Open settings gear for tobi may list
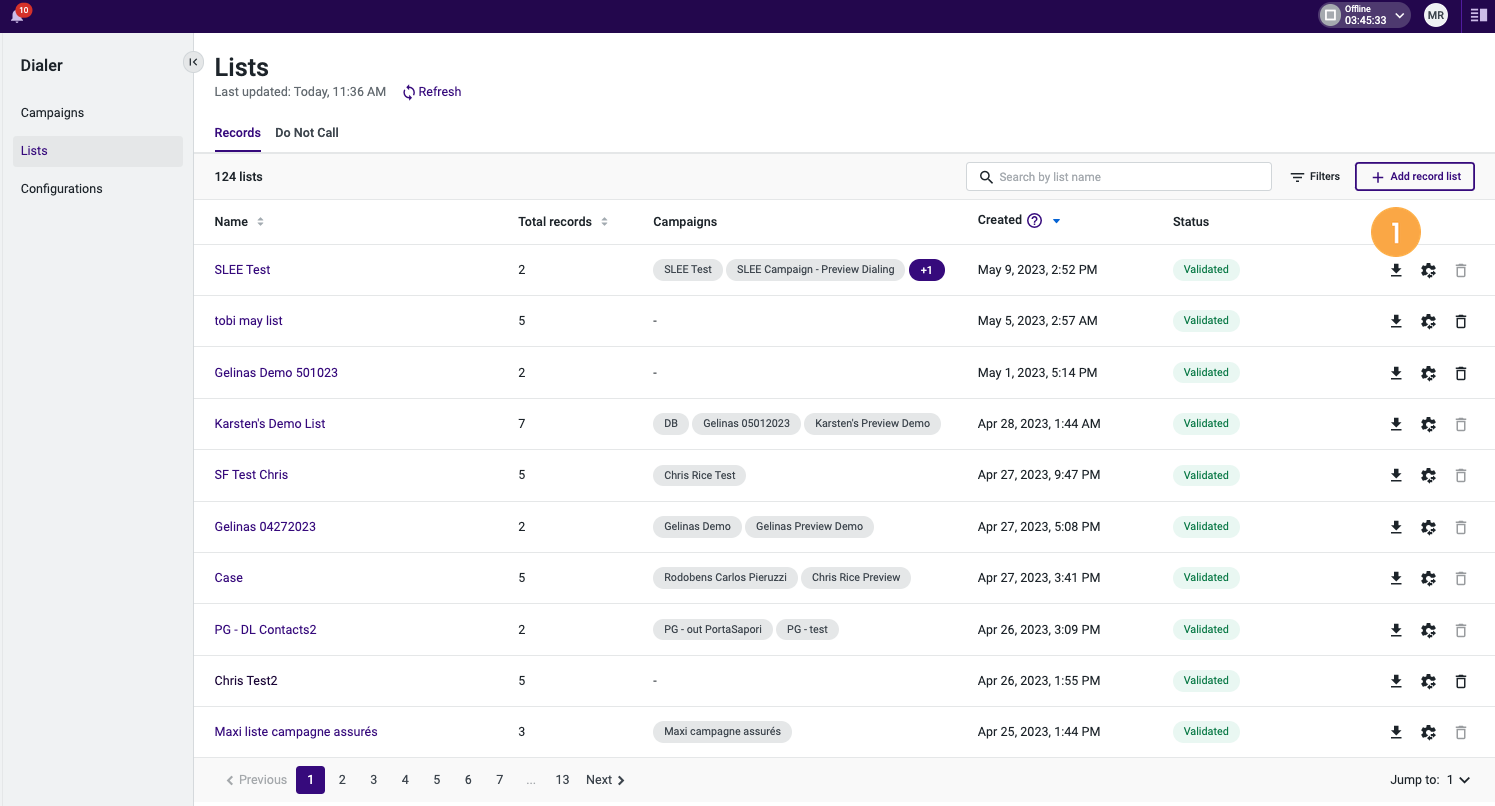This screenshot has height=806, width=1495. (1428, 321)
